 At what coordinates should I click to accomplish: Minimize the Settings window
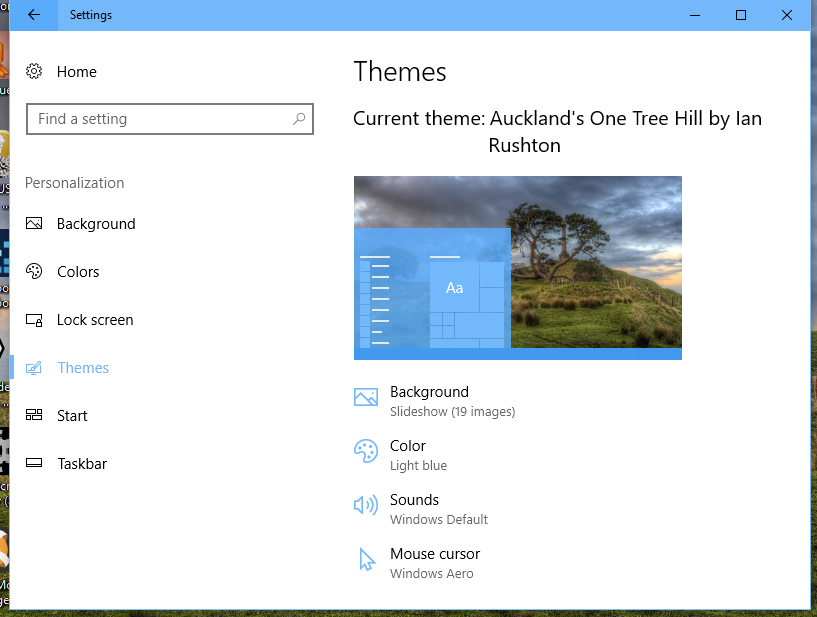(695, 15)
